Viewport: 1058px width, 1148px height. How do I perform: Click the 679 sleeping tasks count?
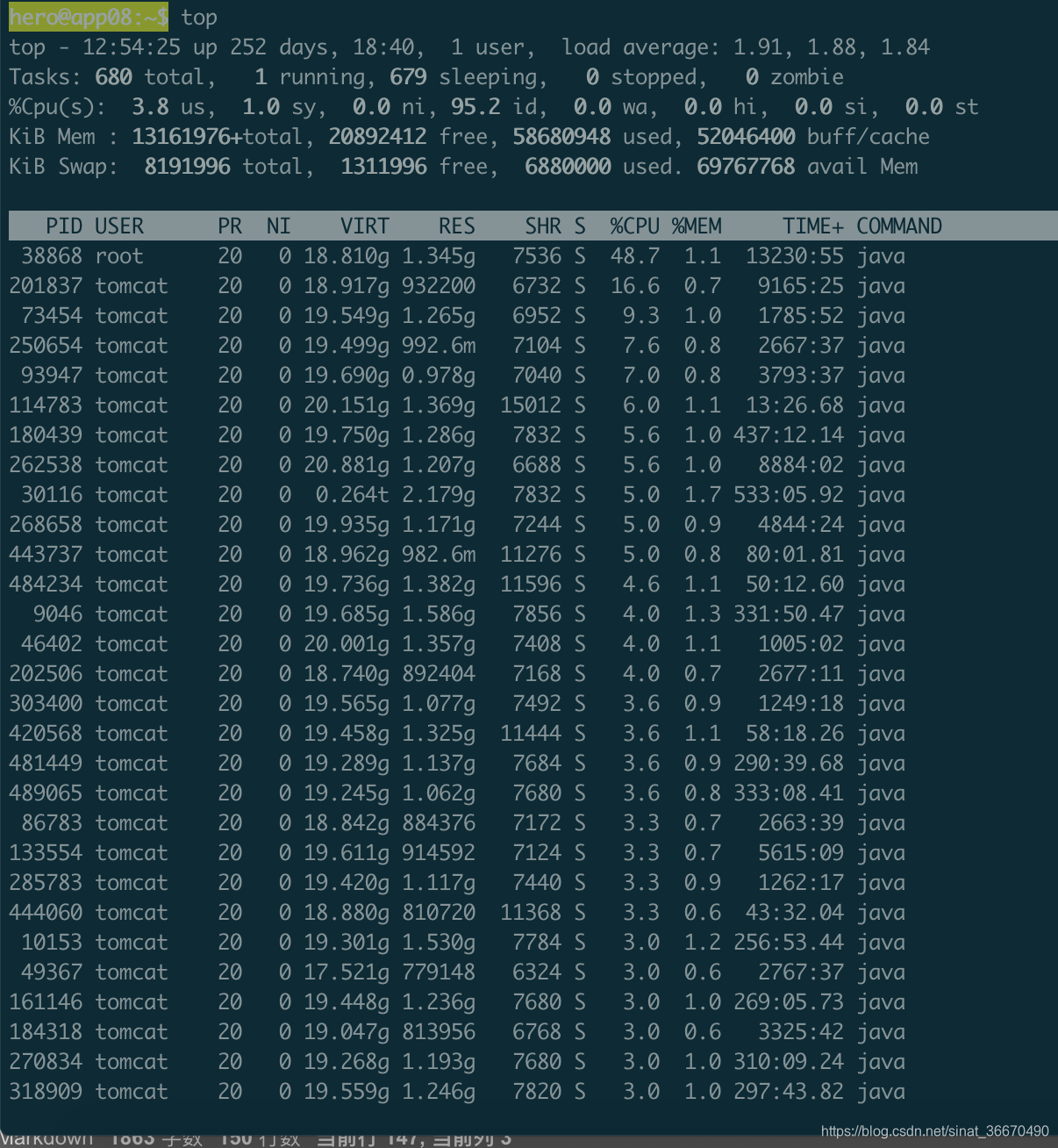[408, 76]
